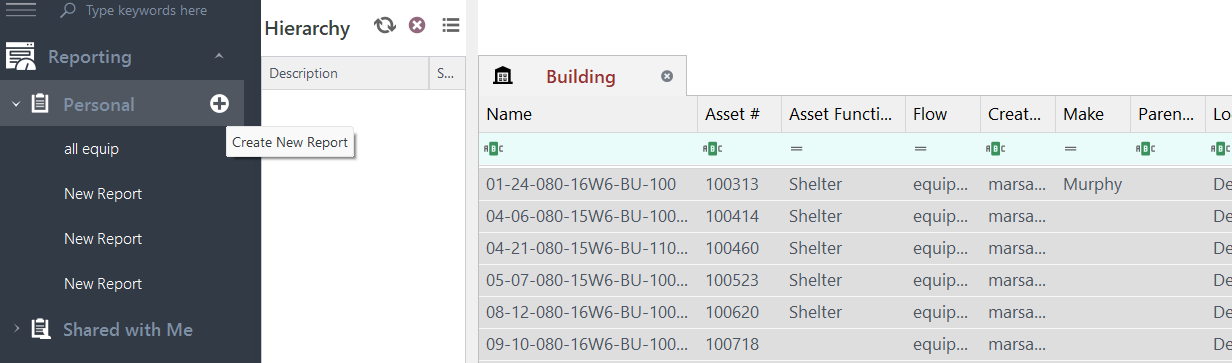Collapse the Personal folder chevron
The height and width of the screenshot is (363, 1232).
16,104
